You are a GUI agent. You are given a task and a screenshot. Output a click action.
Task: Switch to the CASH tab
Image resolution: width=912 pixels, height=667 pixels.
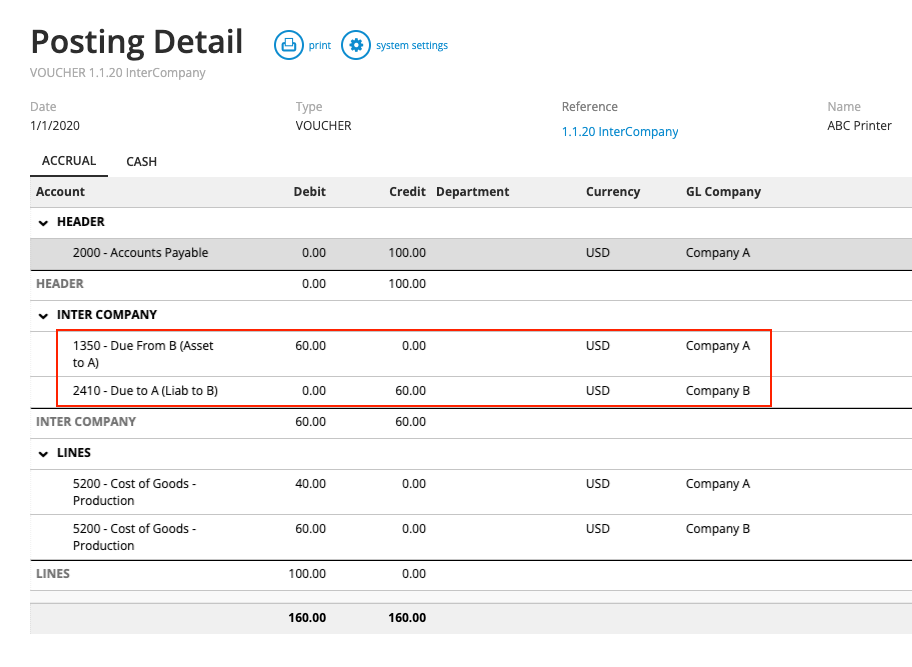tap(141, 161)
